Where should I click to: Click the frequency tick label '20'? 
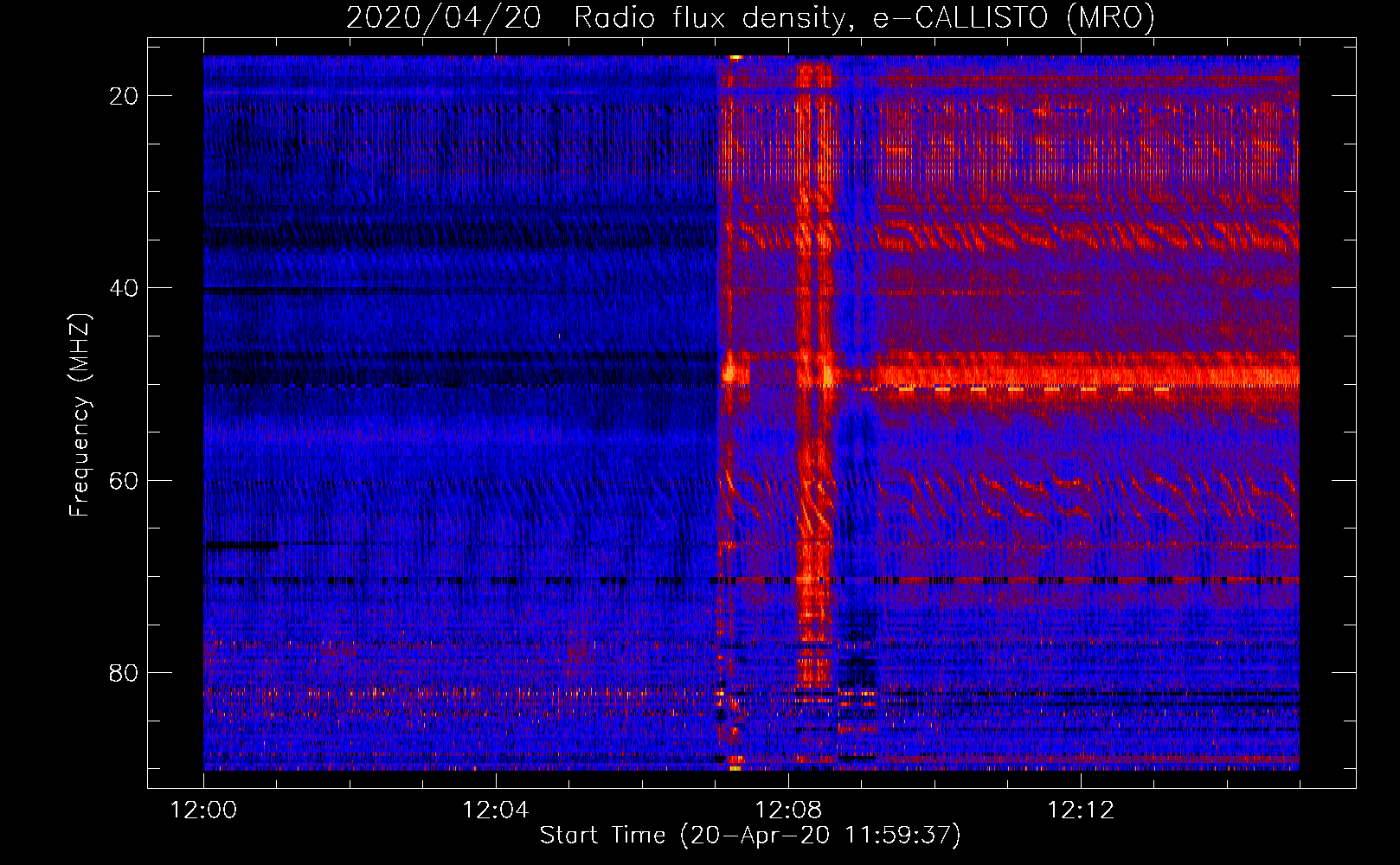[125, 96]
